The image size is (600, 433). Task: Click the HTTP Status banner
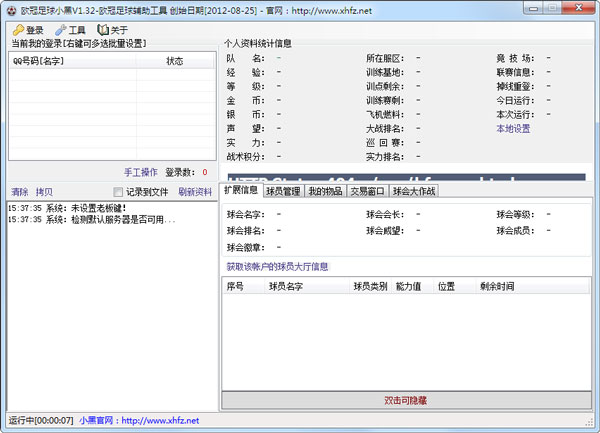(406, 177)
